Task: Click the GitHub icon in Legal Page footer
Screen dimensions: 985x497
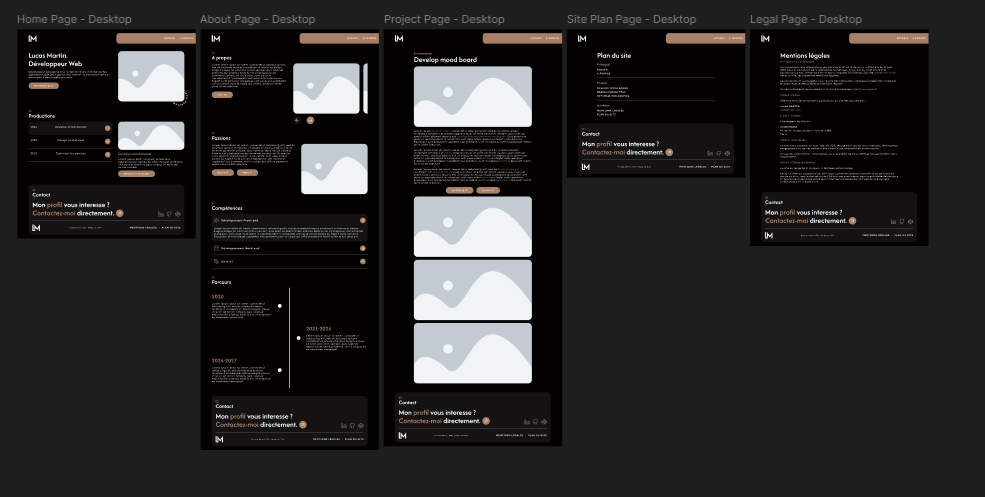Action: click(901, 221)
